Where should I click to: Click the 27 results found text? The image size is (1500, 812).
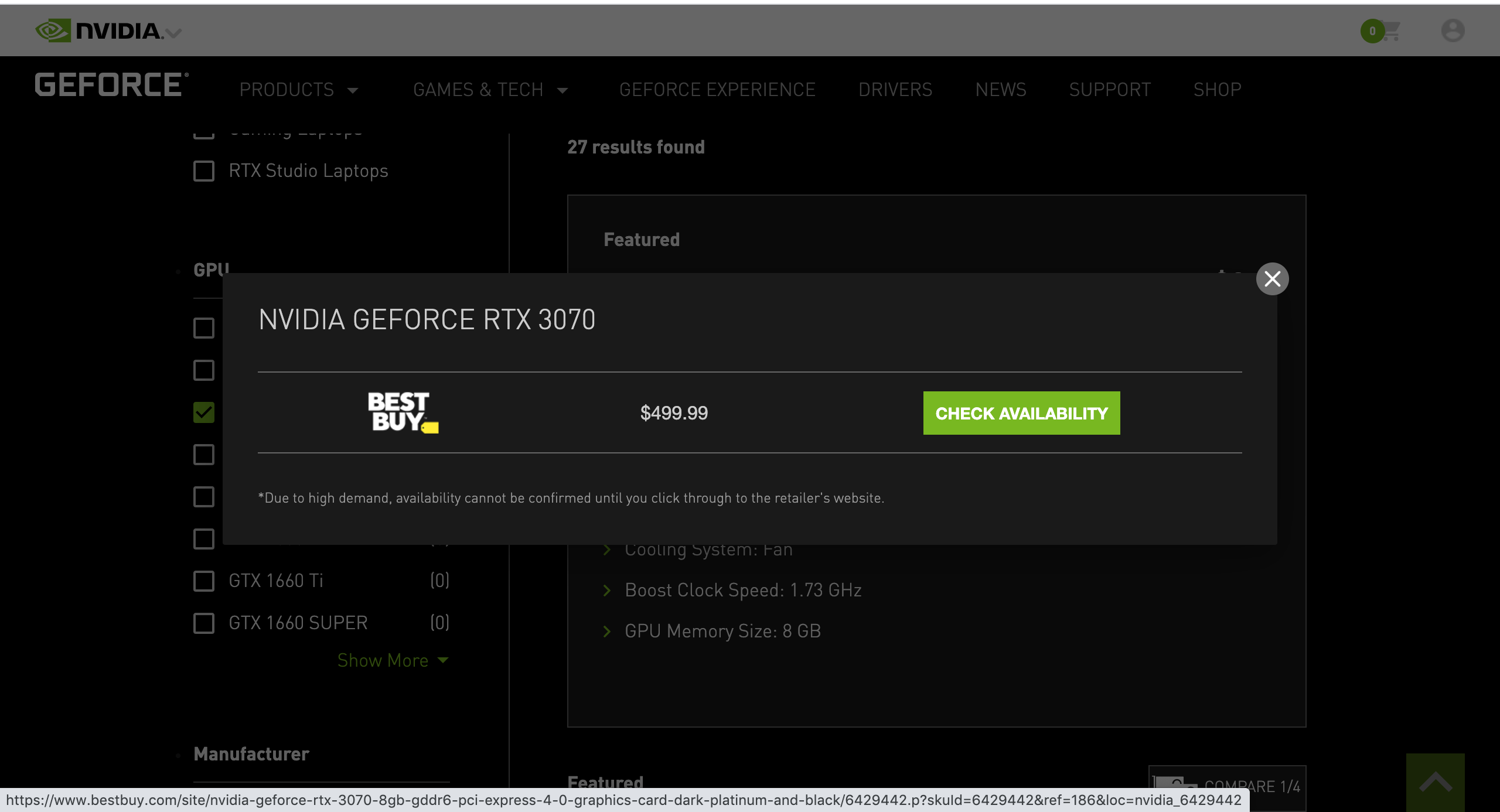click(x=636, y=147)
